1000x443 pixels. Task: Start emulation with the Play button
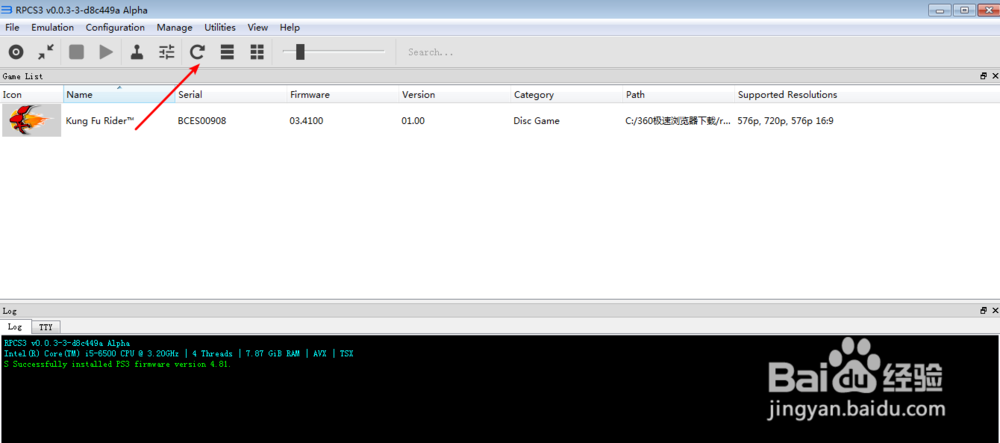click(x=107, y=52)
